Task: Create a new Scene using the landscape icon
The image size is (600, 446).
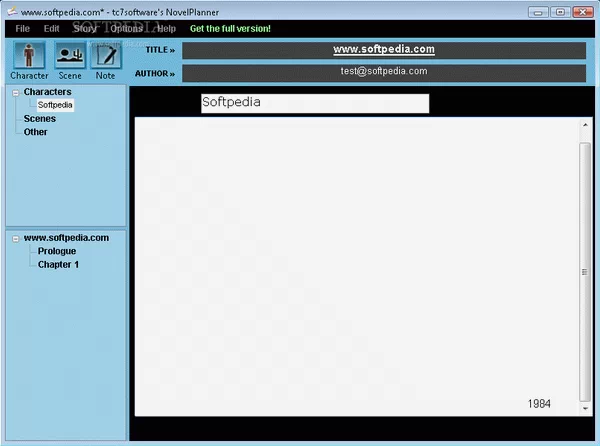Action: (x=70, y=55)
